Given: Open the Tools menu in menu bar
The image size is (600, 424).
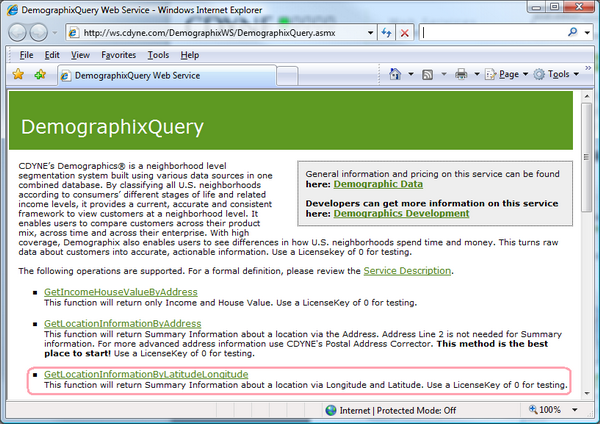Looking at the screenshot, I should [x=158, y=55].
